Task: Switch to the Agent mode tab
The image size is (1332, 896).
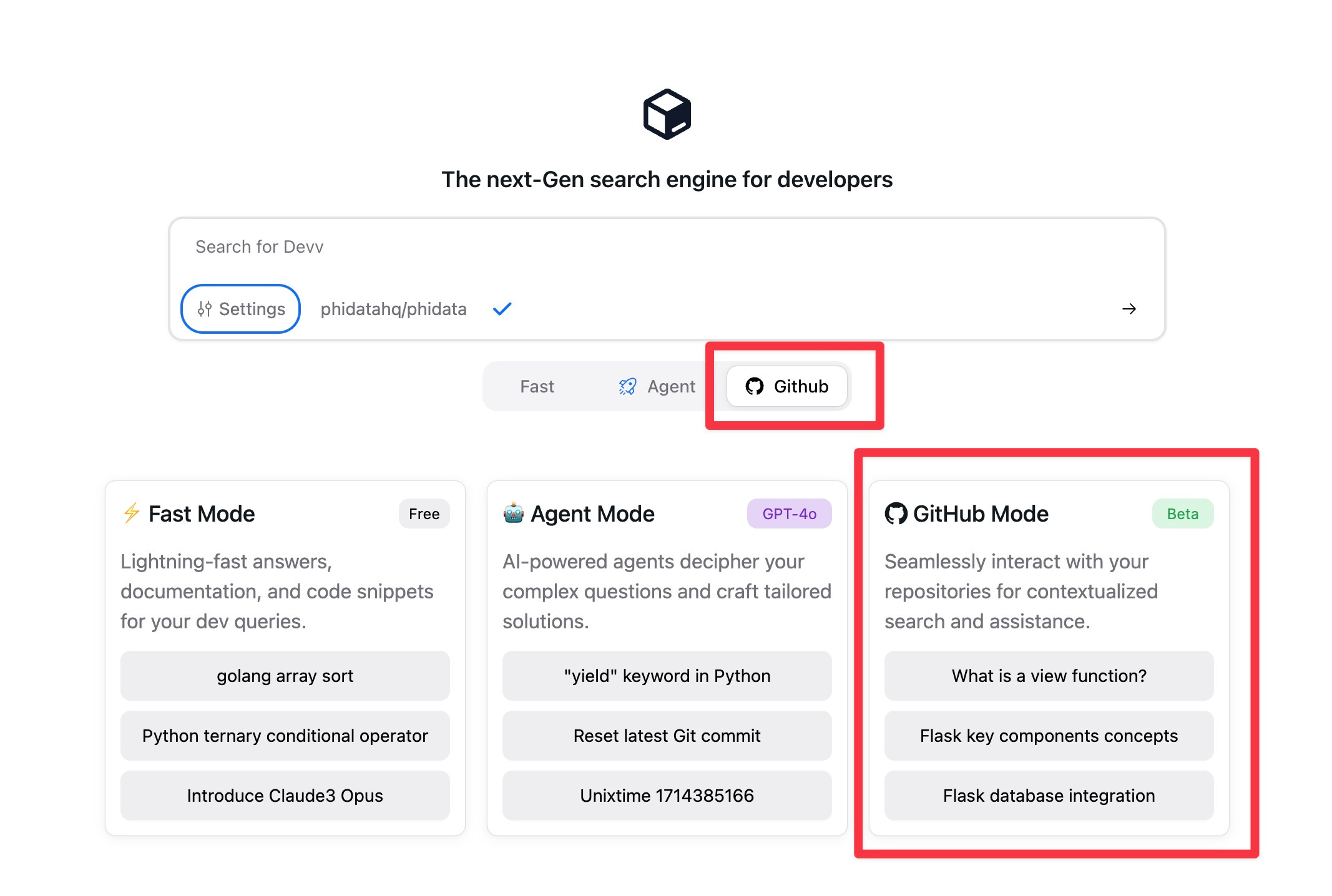Action: click(657, 387)
